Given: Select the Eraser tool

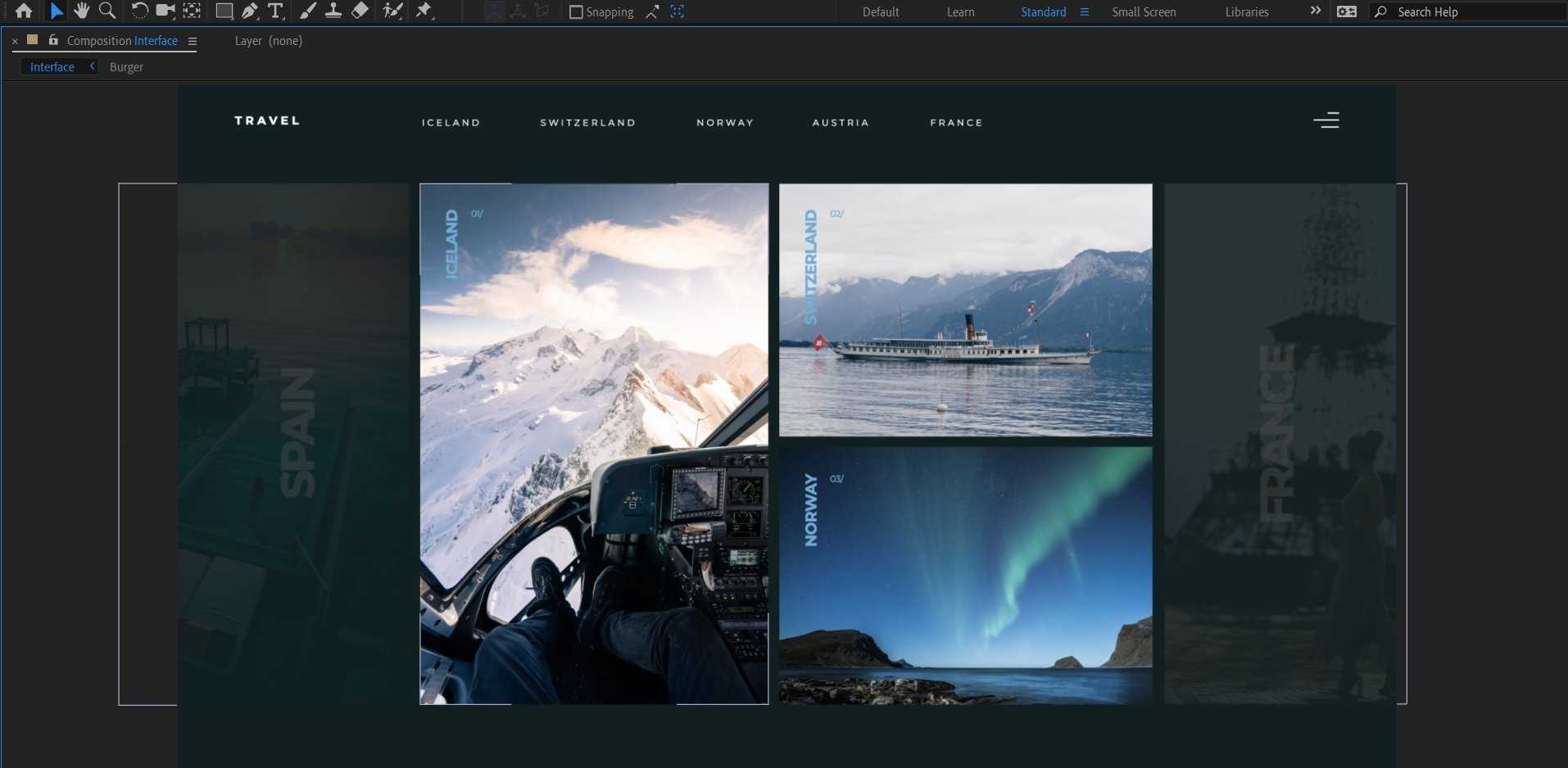Looking at the screenshot, I should pos(360,11).
